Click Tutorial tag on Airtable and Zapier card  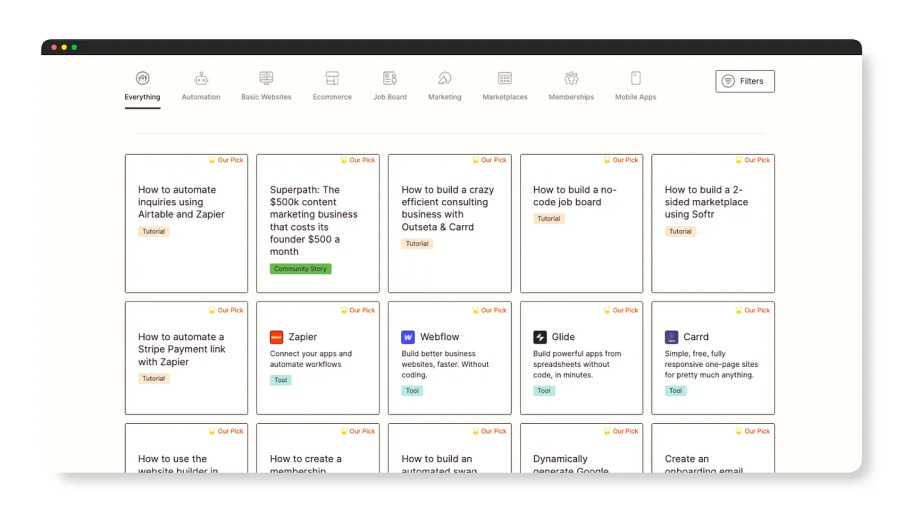point(153,231)
